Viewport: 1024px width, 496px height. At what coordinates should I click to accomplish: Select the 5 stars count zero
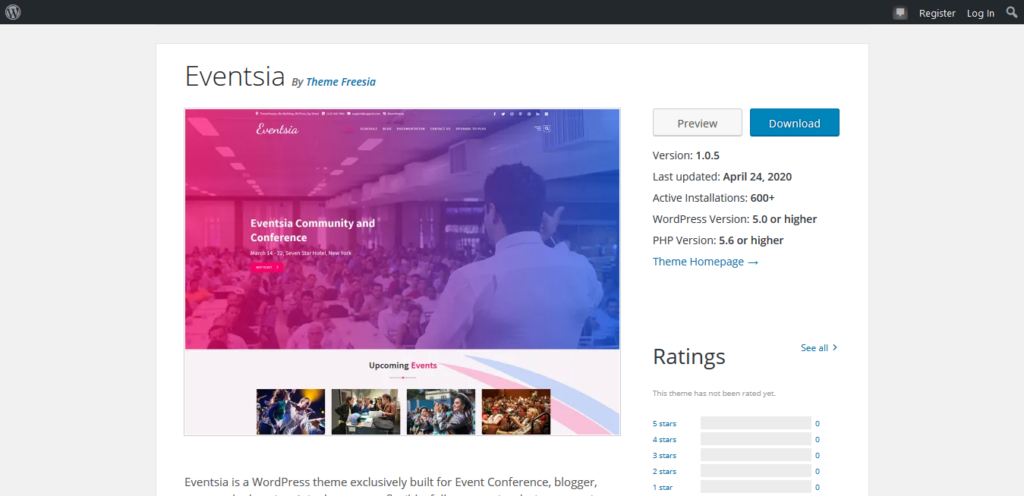(817, 424)
